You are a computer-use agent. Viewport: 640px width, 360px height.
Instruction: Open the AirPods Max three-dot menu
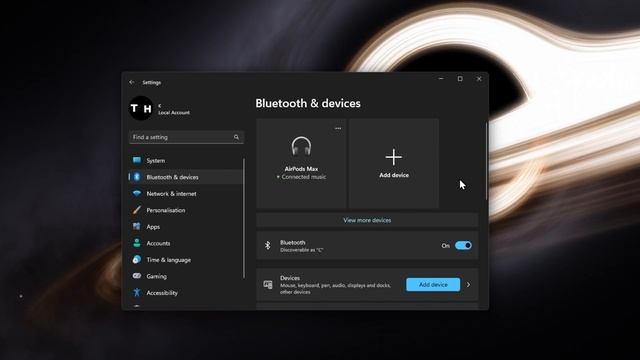point(338,128)
